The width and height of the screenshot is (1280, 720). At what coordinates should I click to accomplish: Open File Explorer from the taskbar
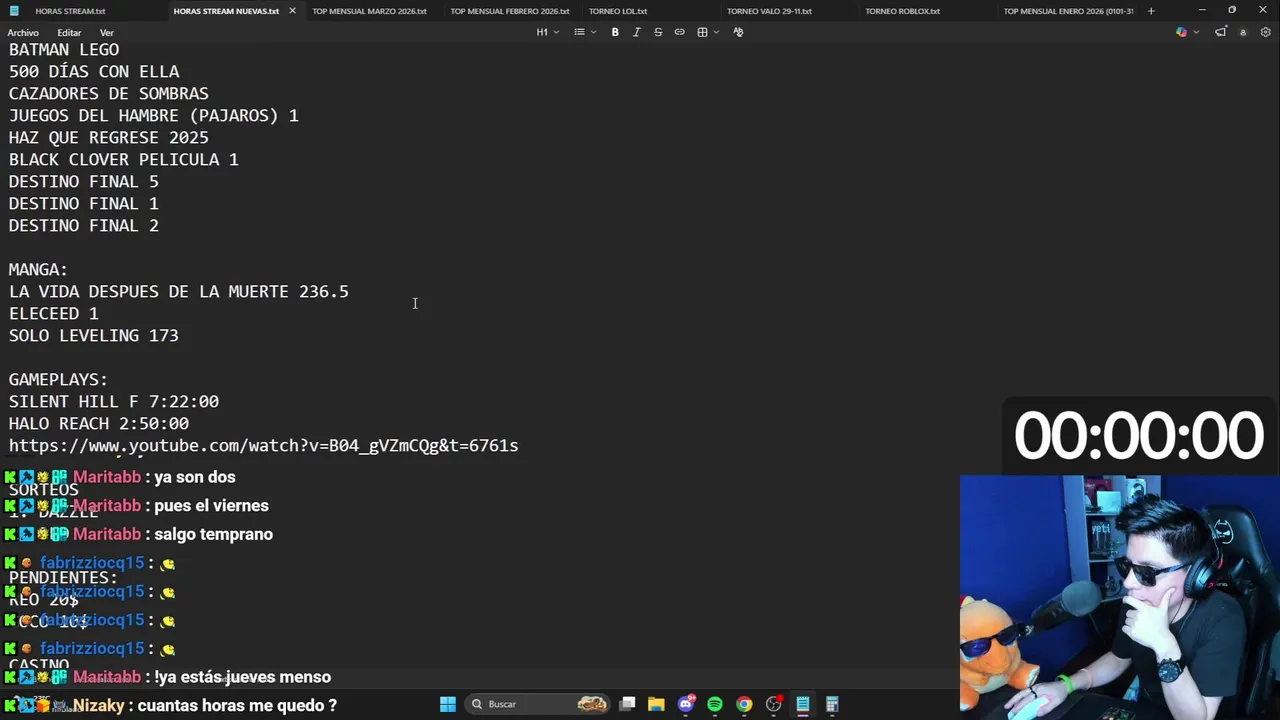[x=656, y=704]
